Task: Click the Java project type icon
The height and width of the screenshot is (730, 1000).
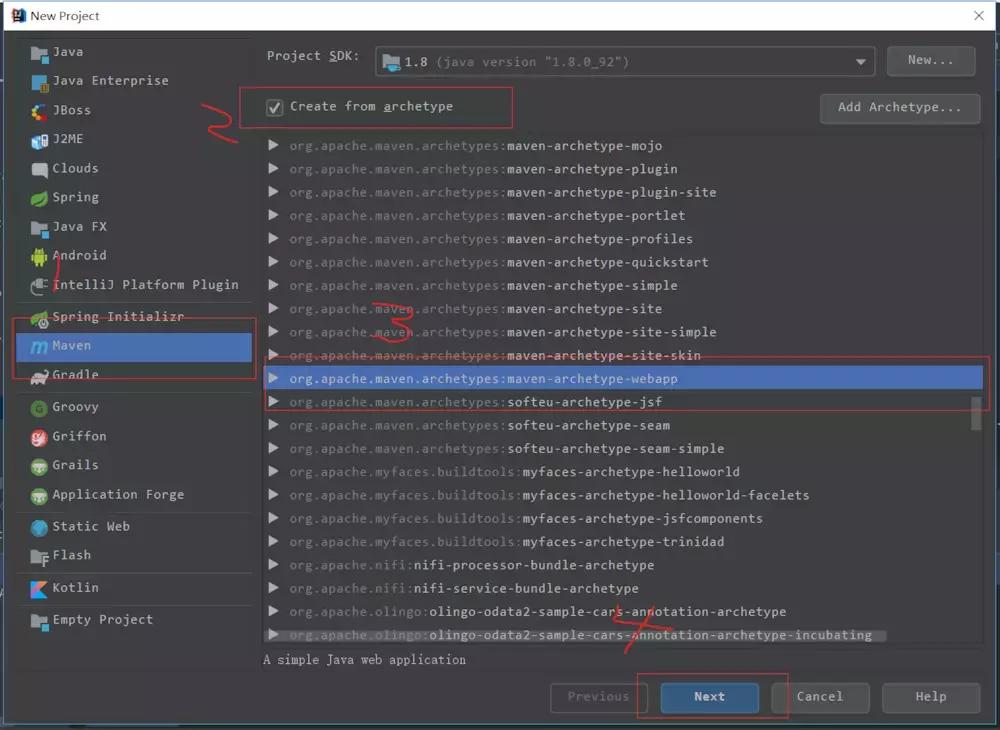Action: [x=40, y=54]
